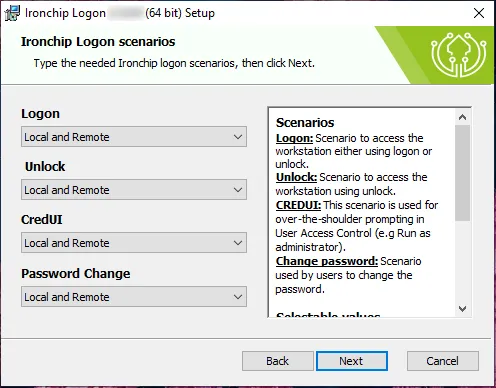Click the scroll-up arrow in the Scenarios panel

coord(462,117)
